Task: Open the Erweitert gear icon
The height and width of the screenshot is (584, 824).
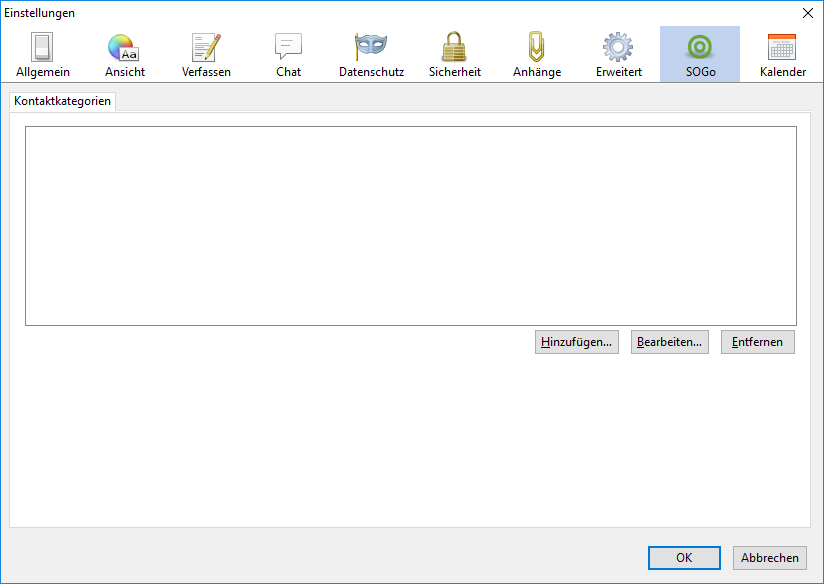Action: [618, 47]
